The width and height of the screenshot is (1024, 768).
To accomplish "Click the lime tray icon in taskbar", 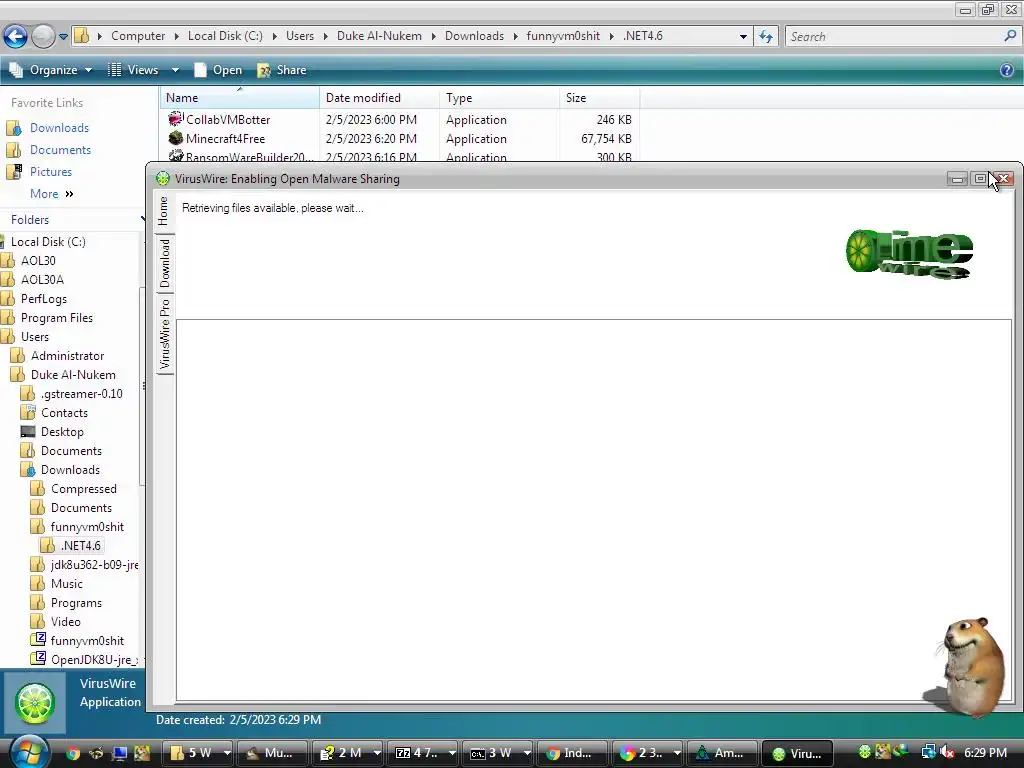I will tap(865, 752).
